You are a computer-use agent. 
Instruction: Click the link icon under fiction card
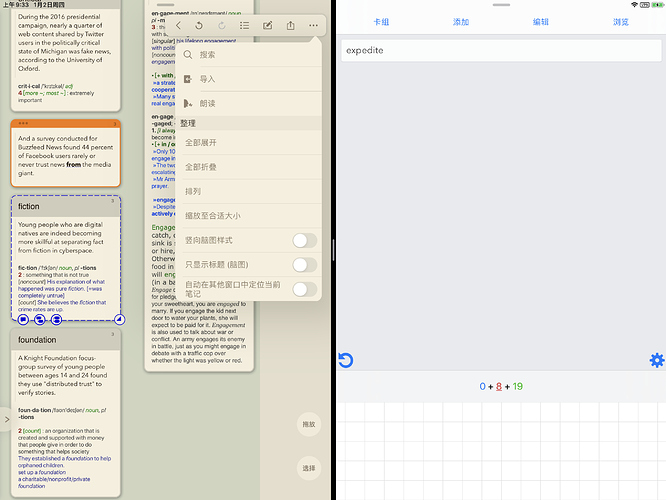point(40,319)
